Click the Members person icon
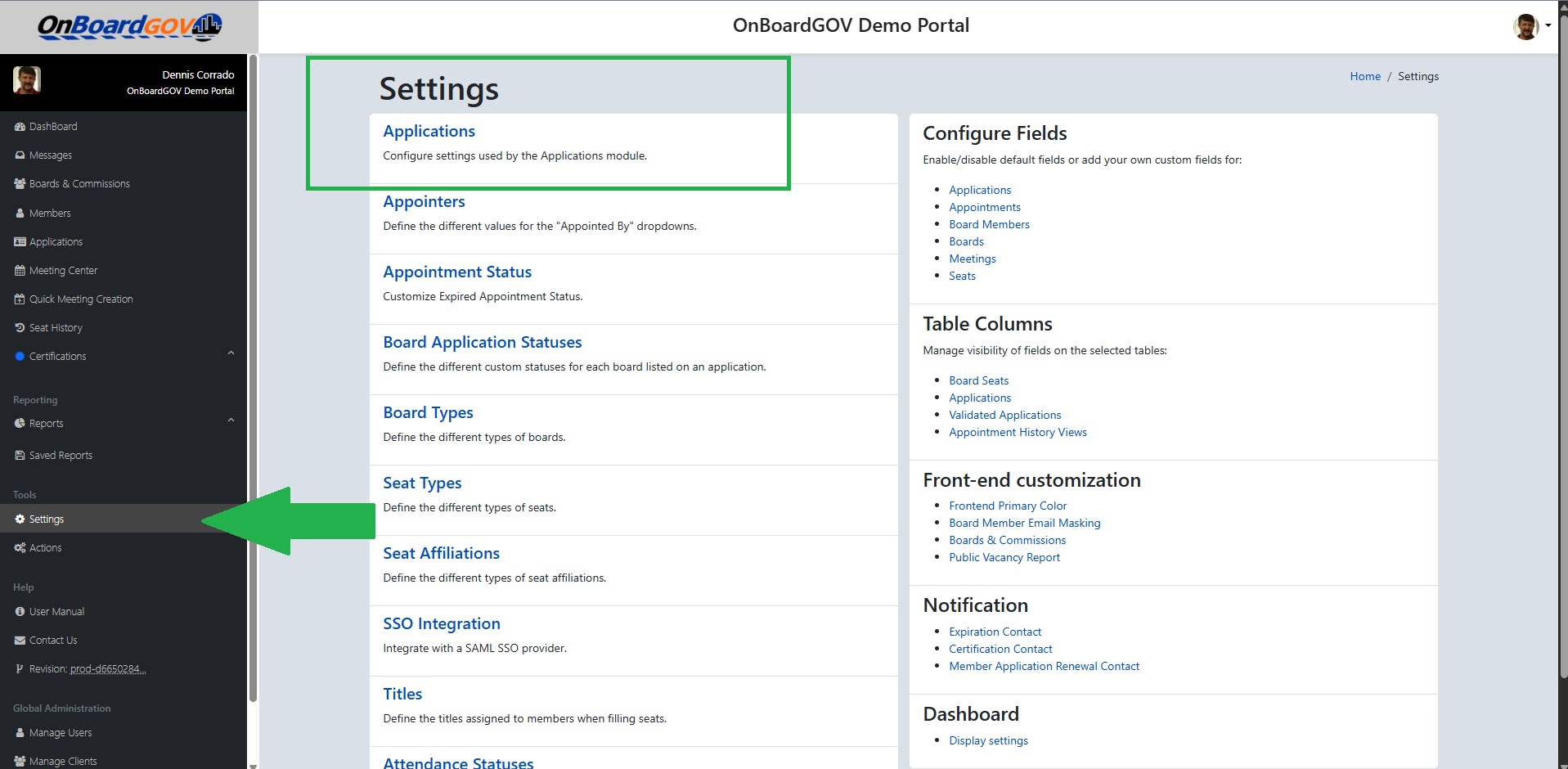Image resolution: width=1568 pixels, height=769 pixels. pyautogui.click(x=20, y=214)
